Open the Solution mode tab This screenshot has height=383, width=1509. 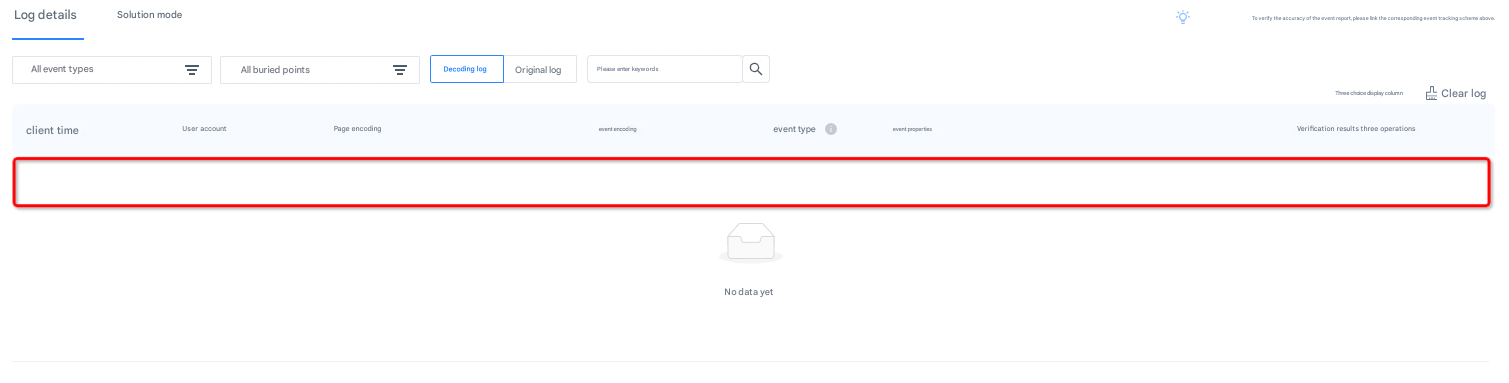click(x=149, y=15)
